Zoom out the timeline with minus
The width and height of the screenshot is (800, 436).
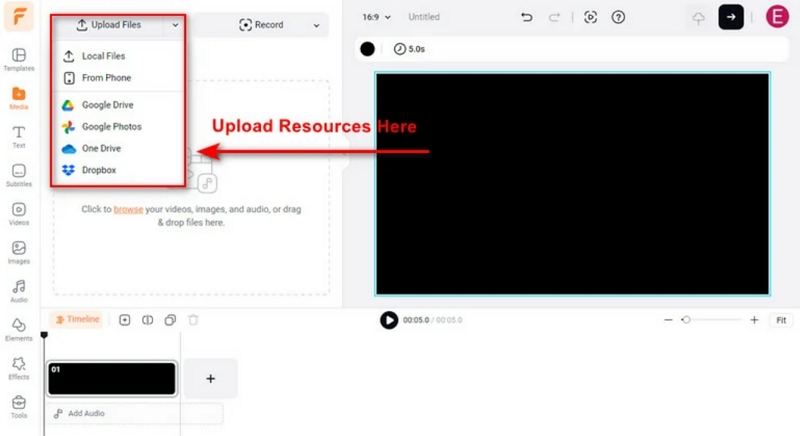pyautogui.click(x=668, y=320)
